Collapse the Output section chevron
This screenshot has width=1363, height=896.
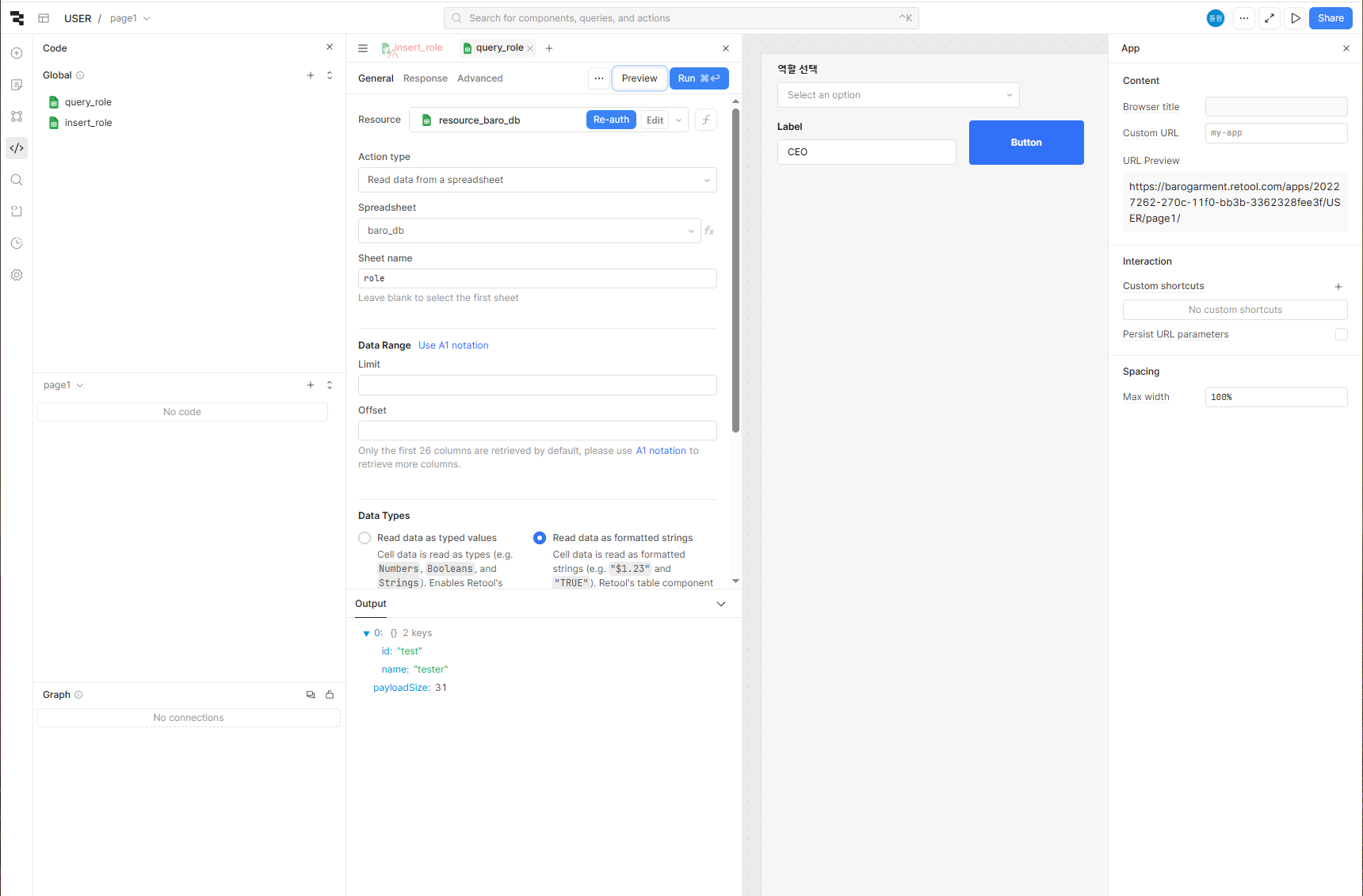(x=721, y=604)
